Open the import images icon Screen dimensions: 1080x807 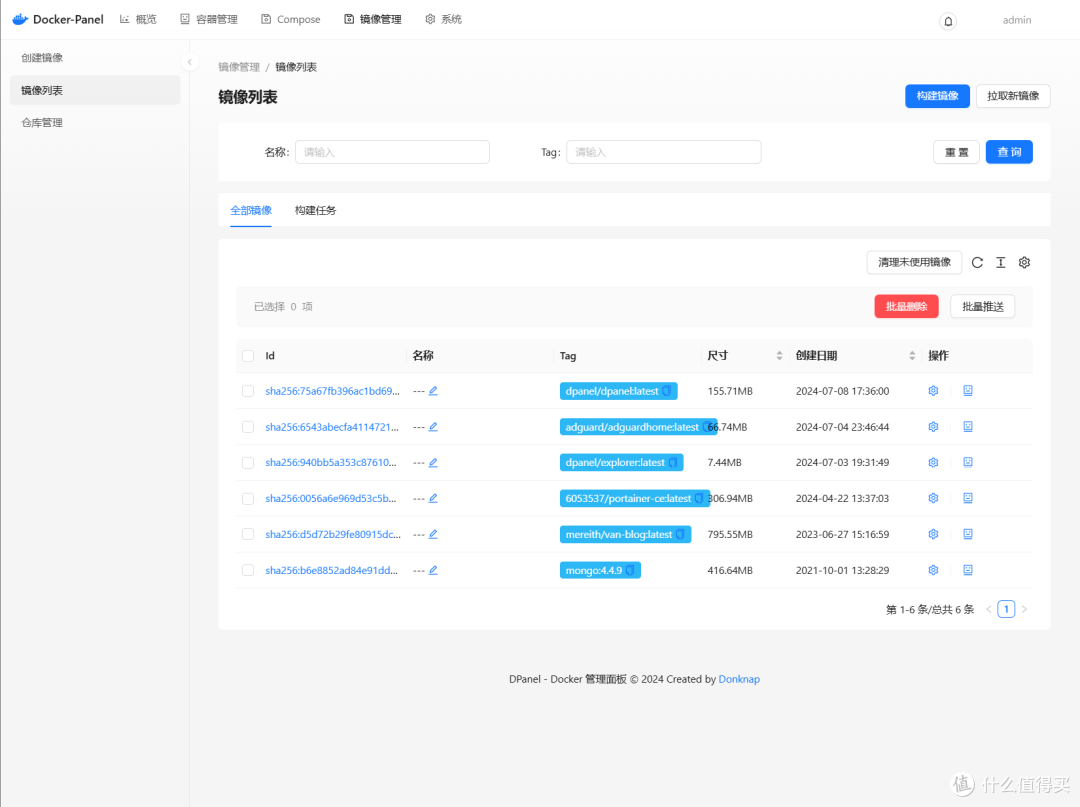(x=1000, y=262)
